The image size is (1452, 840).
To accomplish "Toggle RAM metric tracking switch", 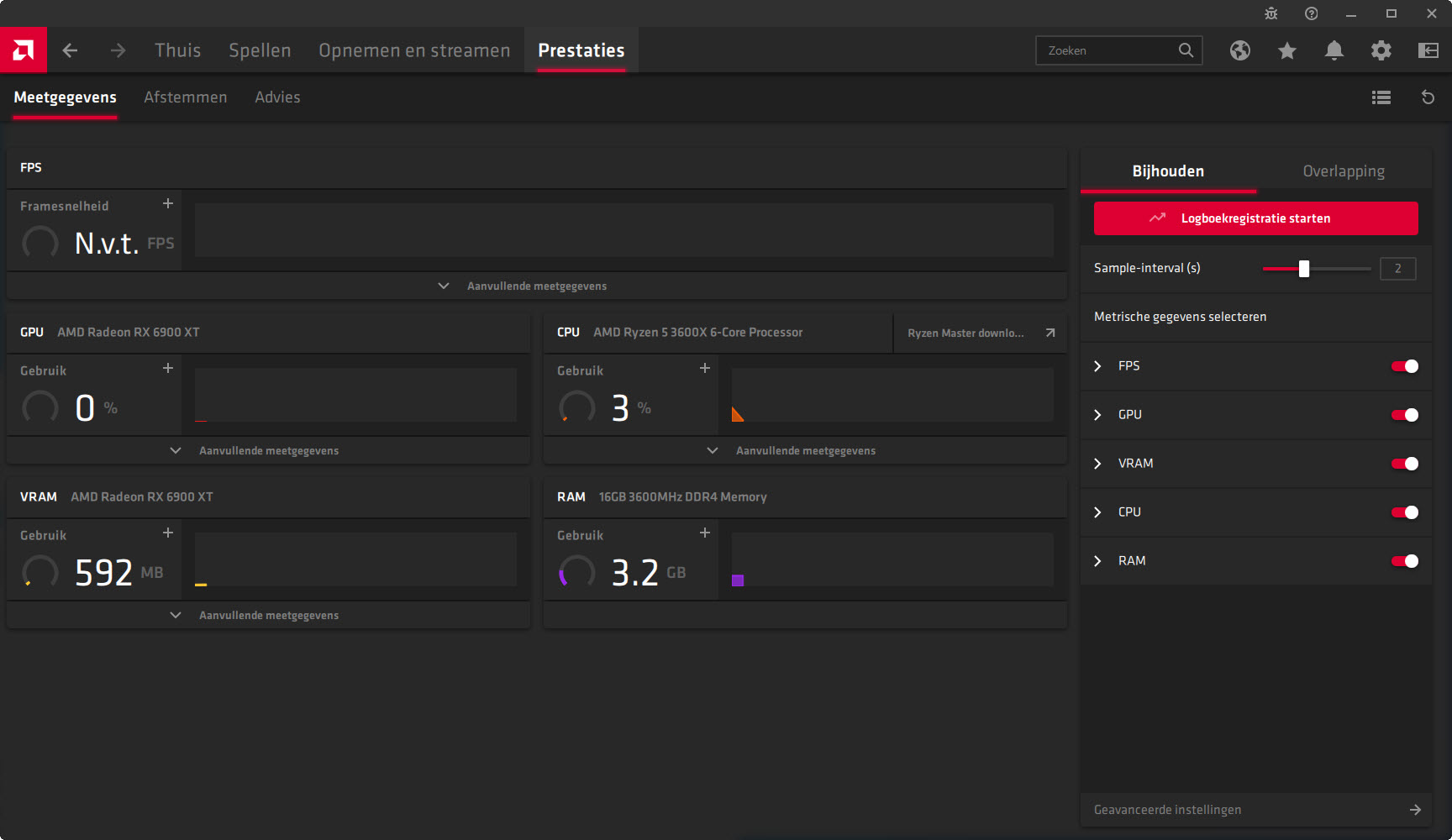I will click(x=1404, y=561).
